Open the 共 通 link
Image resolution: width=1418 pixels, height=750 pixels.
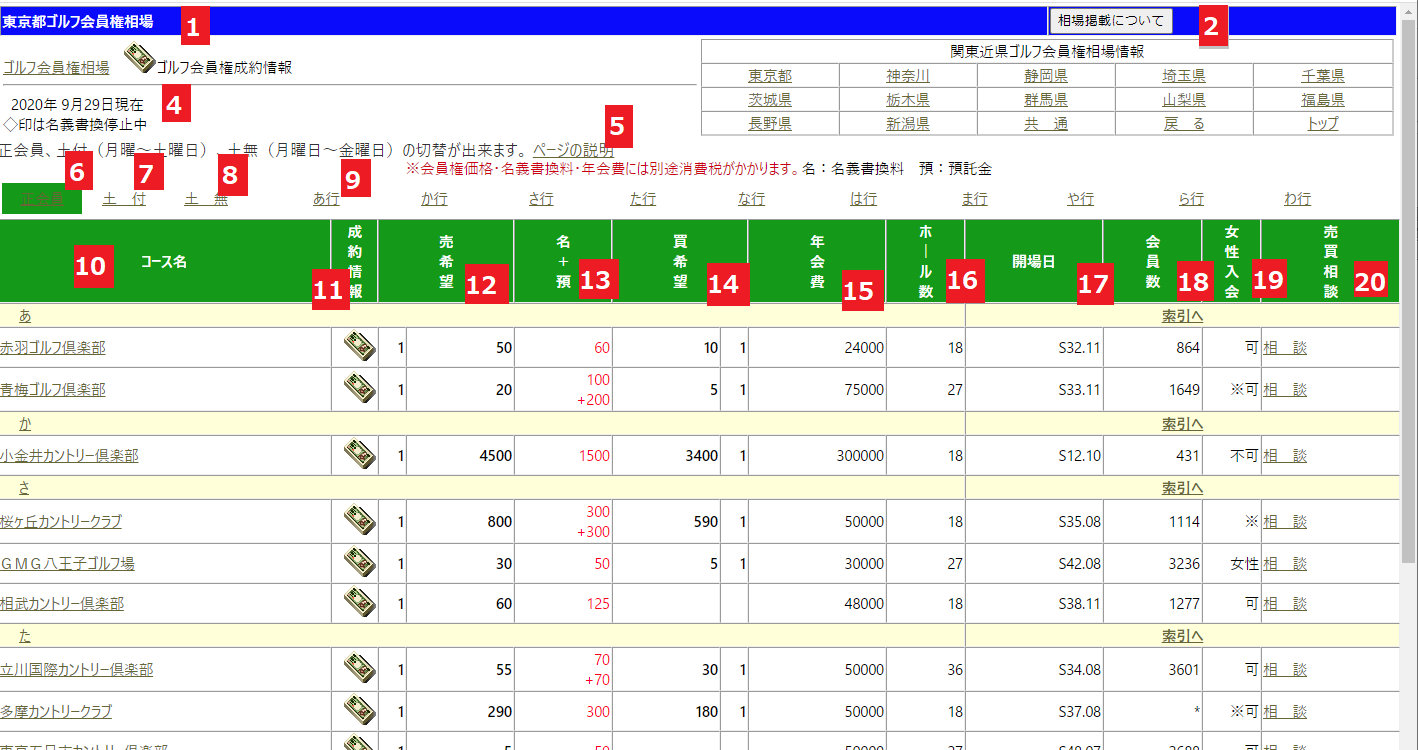coord(1046,124)
